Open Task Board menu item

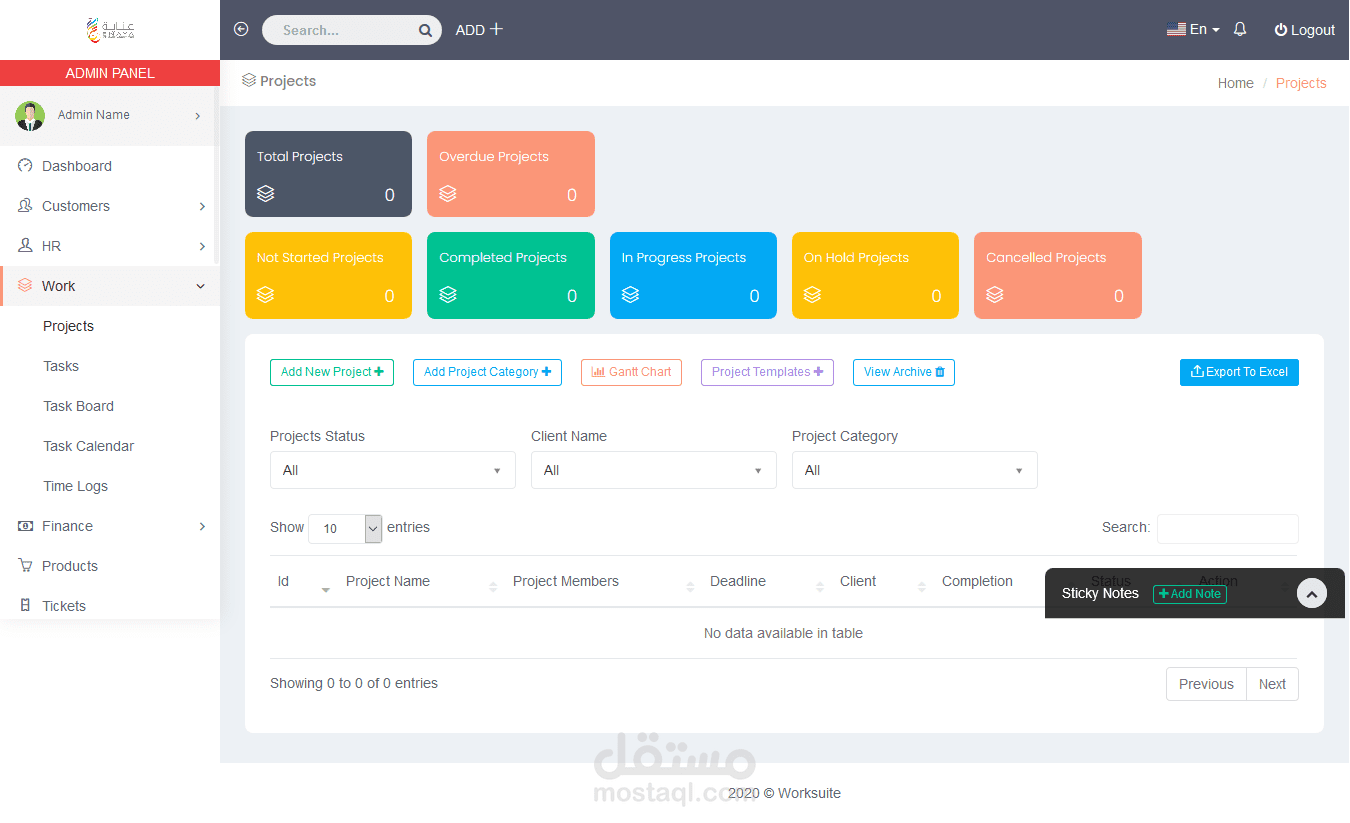pyautogui.click(x=78, y=406)
